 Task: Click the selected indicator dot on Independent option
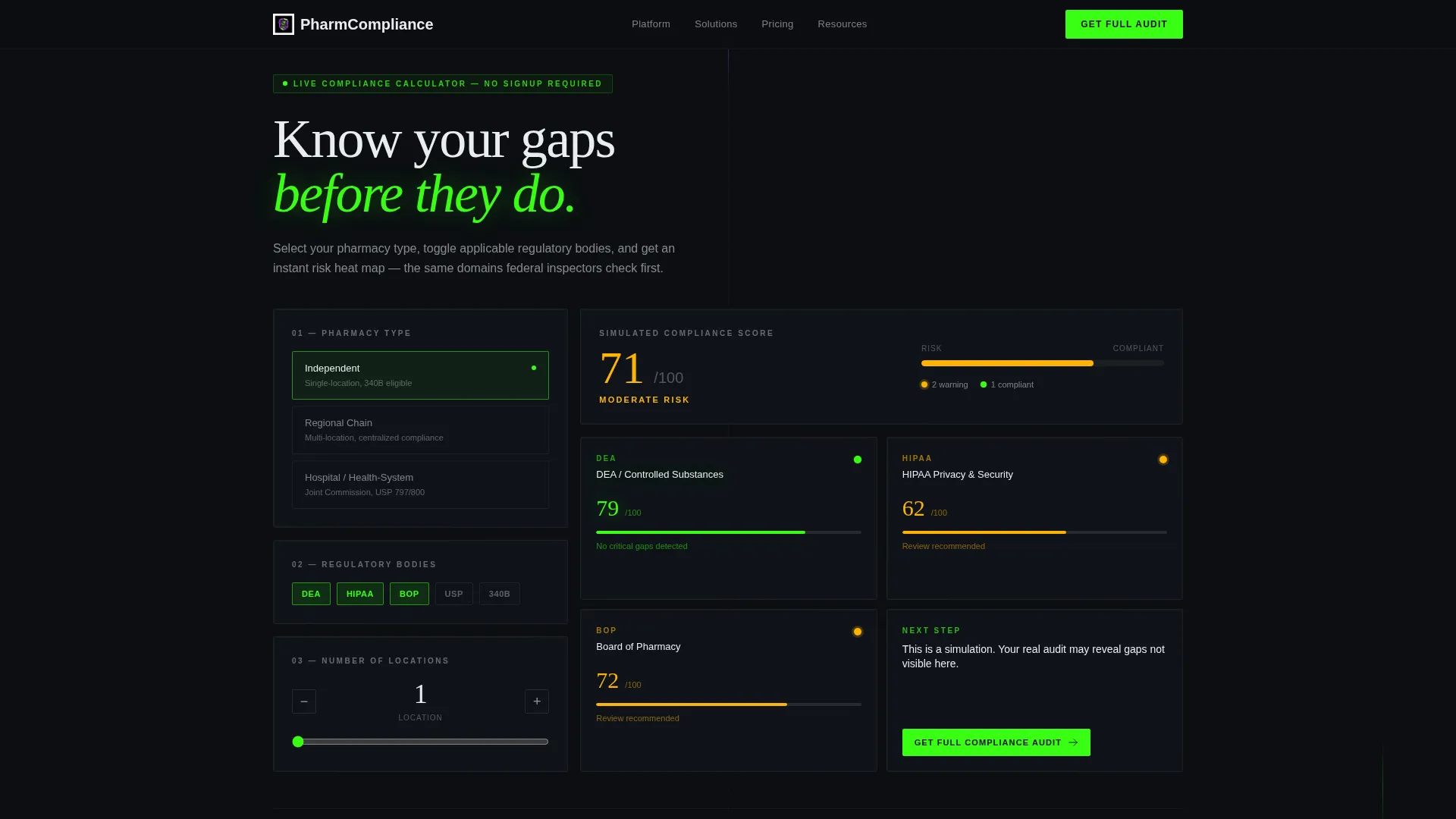[534, 368]
